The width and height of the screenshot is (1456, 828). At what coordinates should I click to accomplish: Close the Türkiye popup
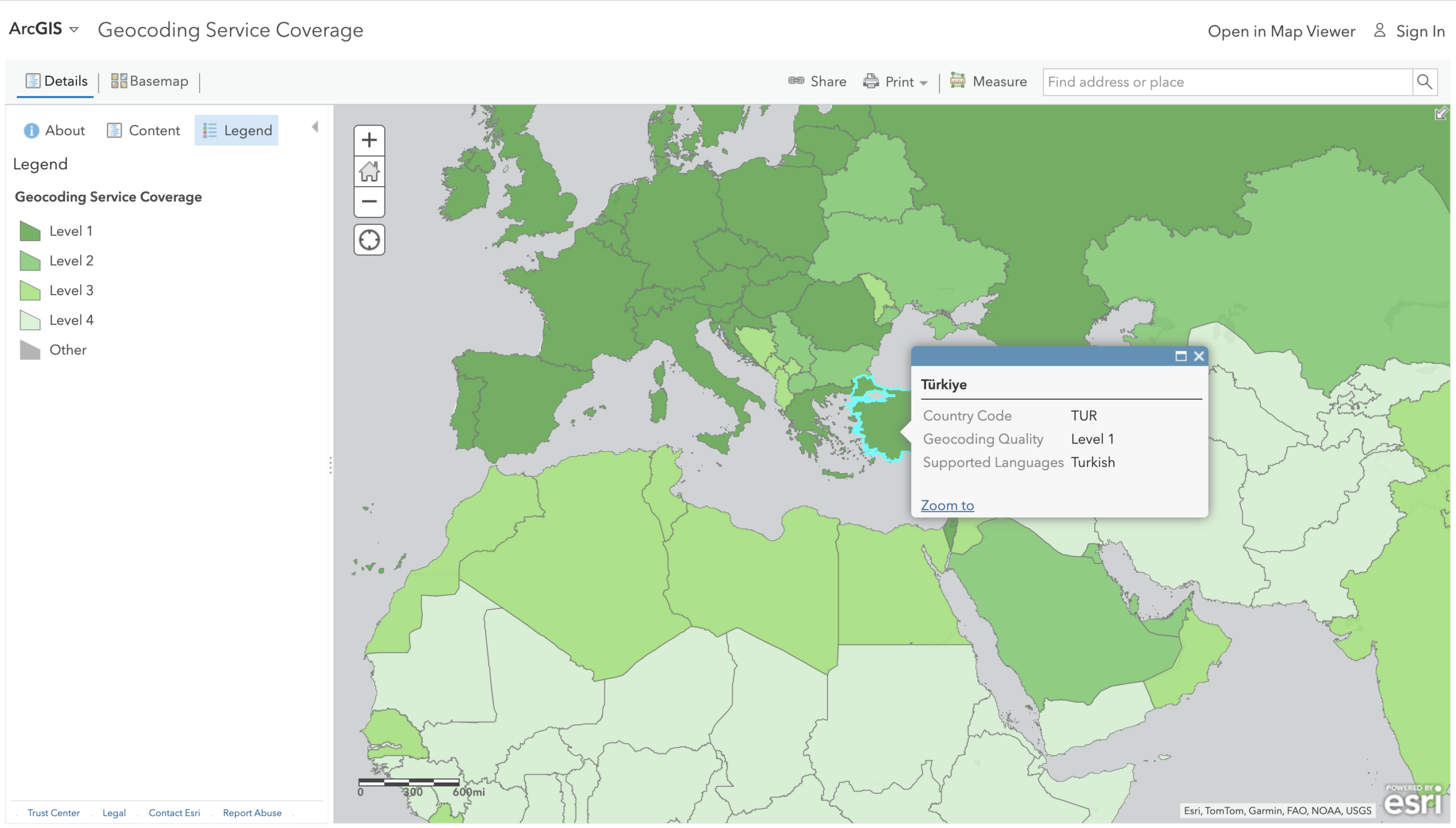(x=1199, y=357)
